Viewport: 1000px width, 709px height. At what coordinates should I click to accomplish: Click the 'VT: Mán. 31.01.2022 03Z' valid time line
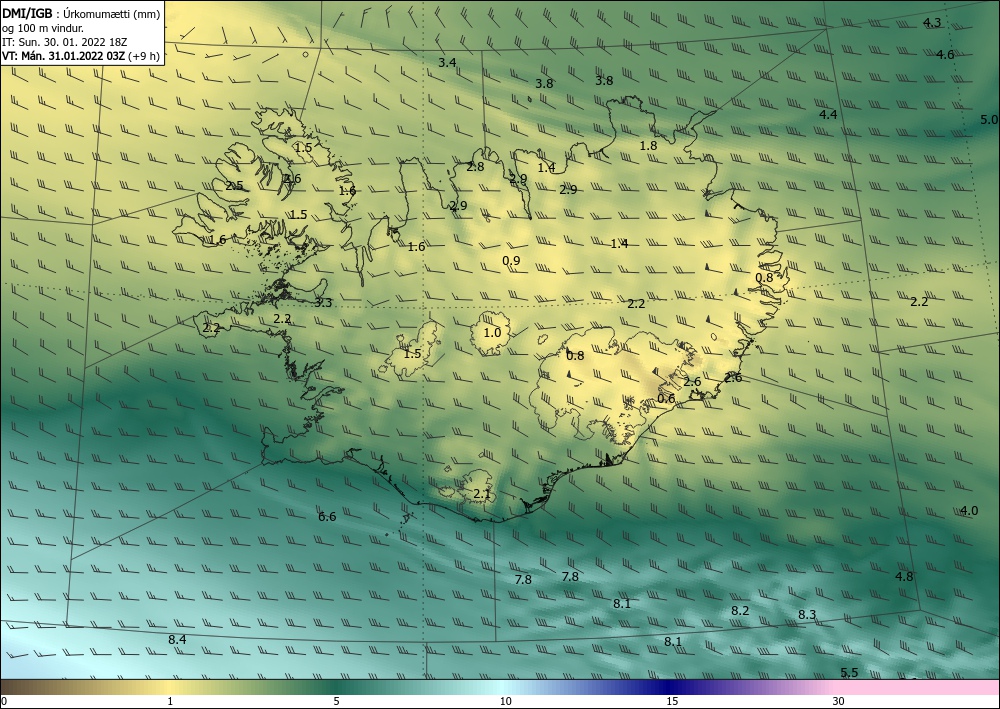81,56
